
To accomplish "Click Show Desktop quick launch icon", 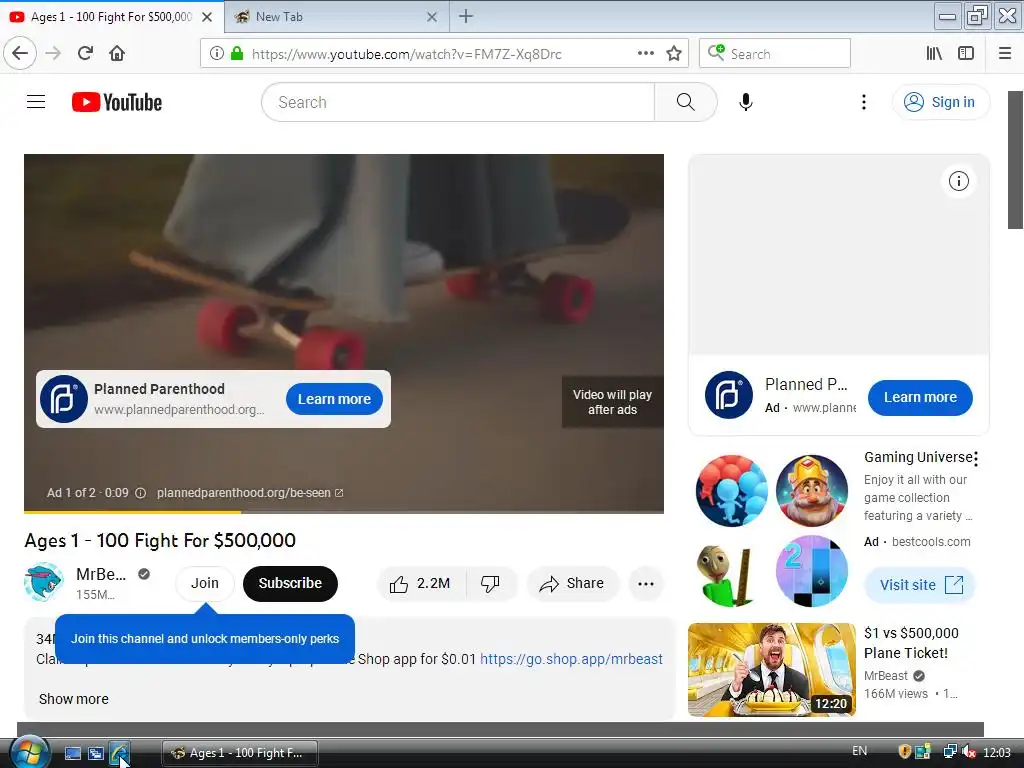I will 72,753.
